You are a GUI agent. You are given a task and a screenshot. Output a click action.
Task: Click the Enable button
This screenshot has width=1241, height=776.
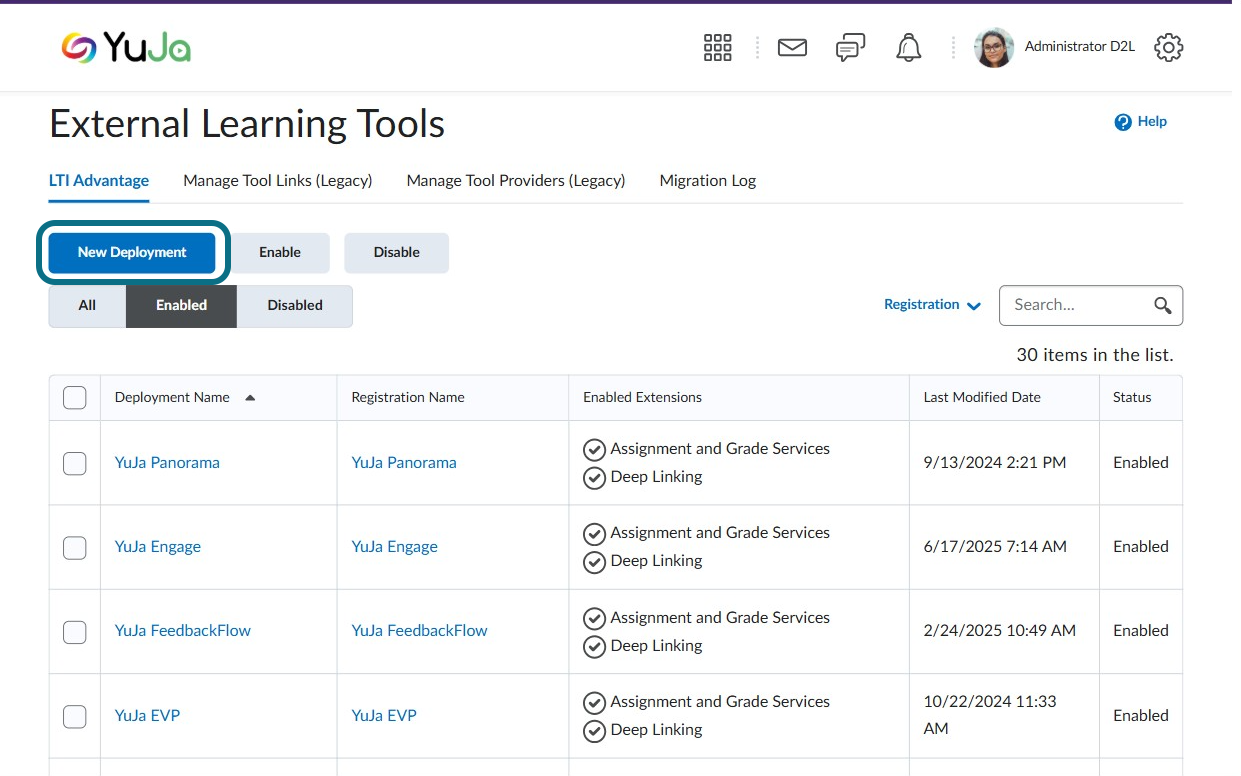280,253
